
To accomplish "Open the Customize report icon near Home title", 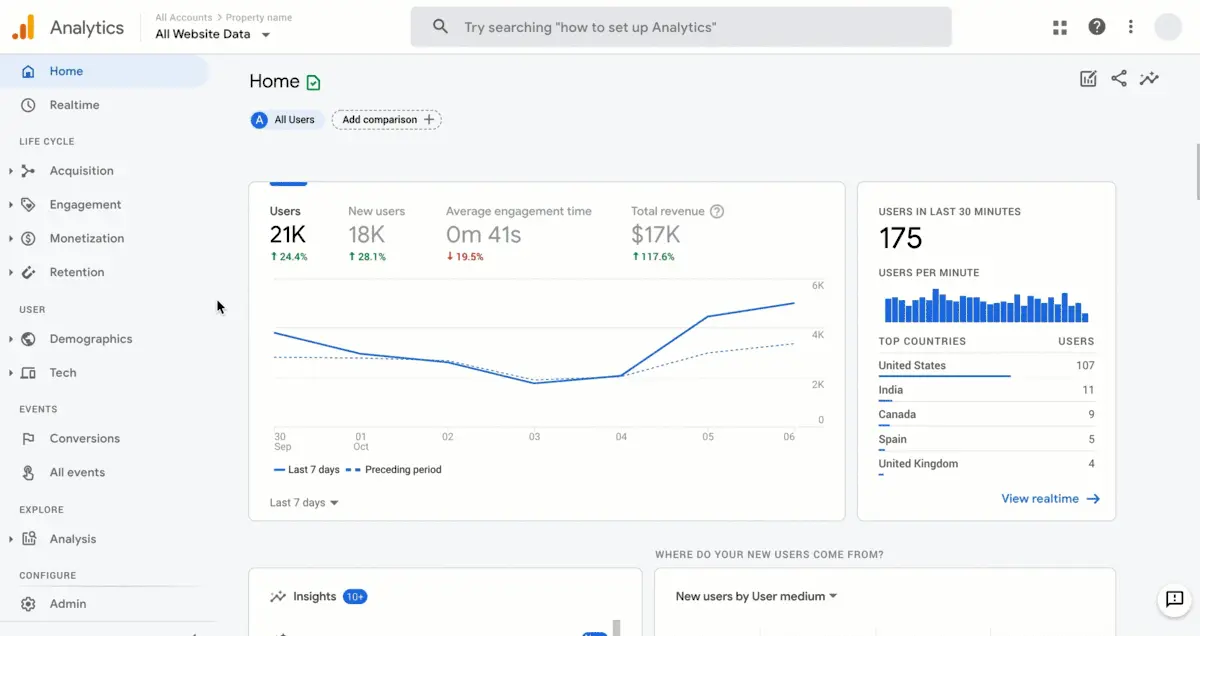I will pos(1088,78).
